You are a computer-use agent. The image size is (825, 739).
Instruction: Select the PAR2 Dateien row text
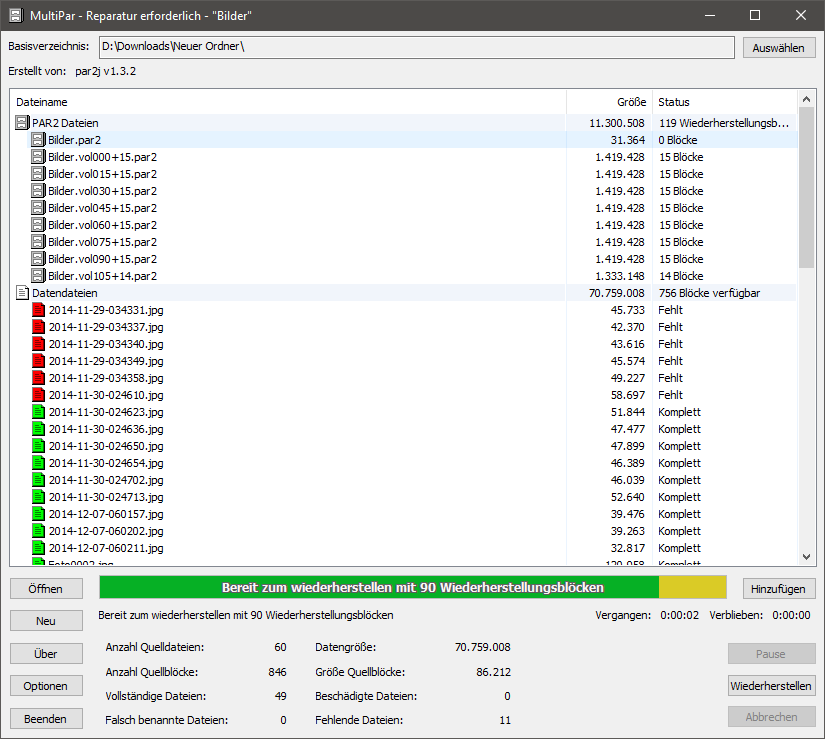coord(65,123)
